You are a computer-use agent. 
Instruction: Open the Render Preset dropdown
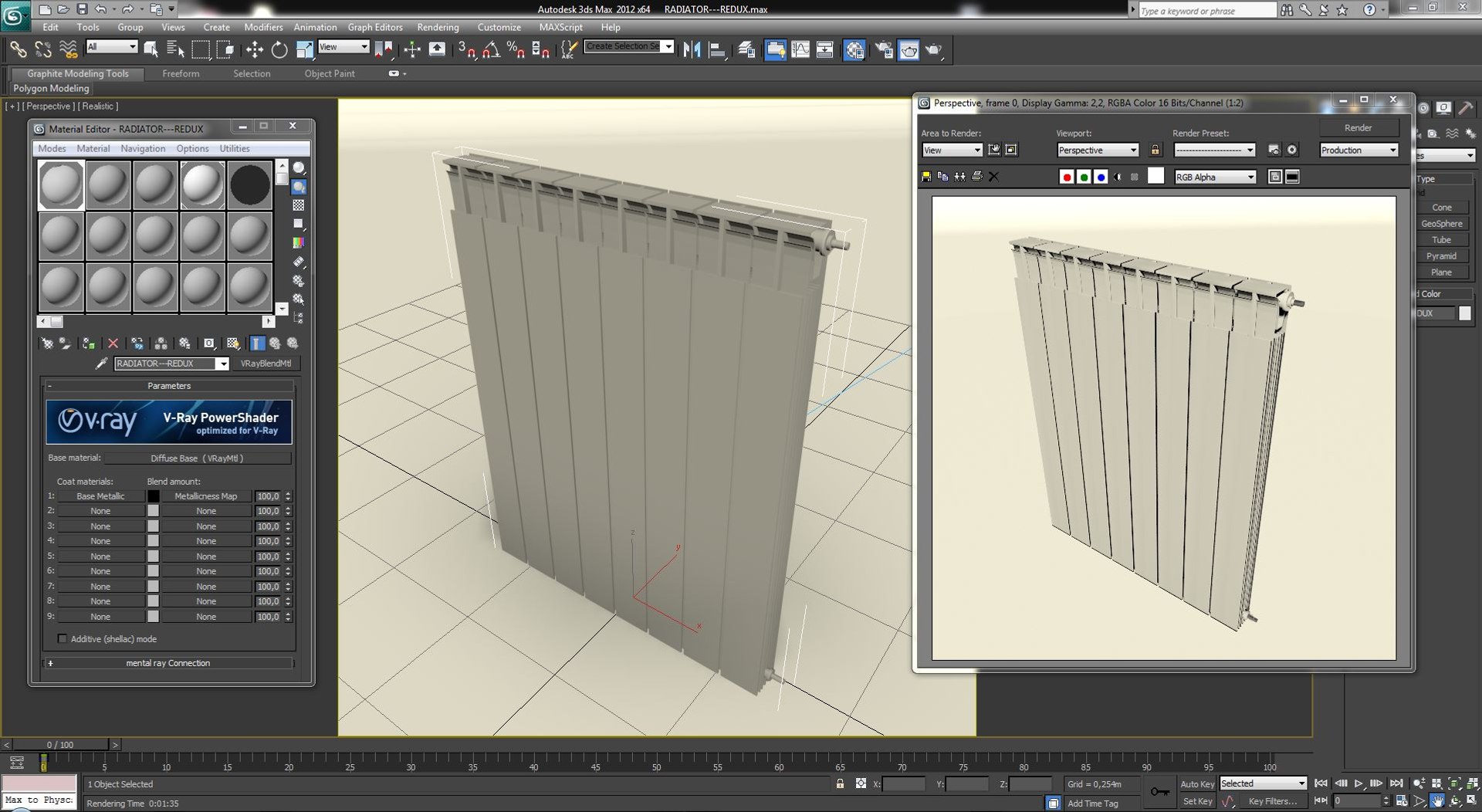1215,151
